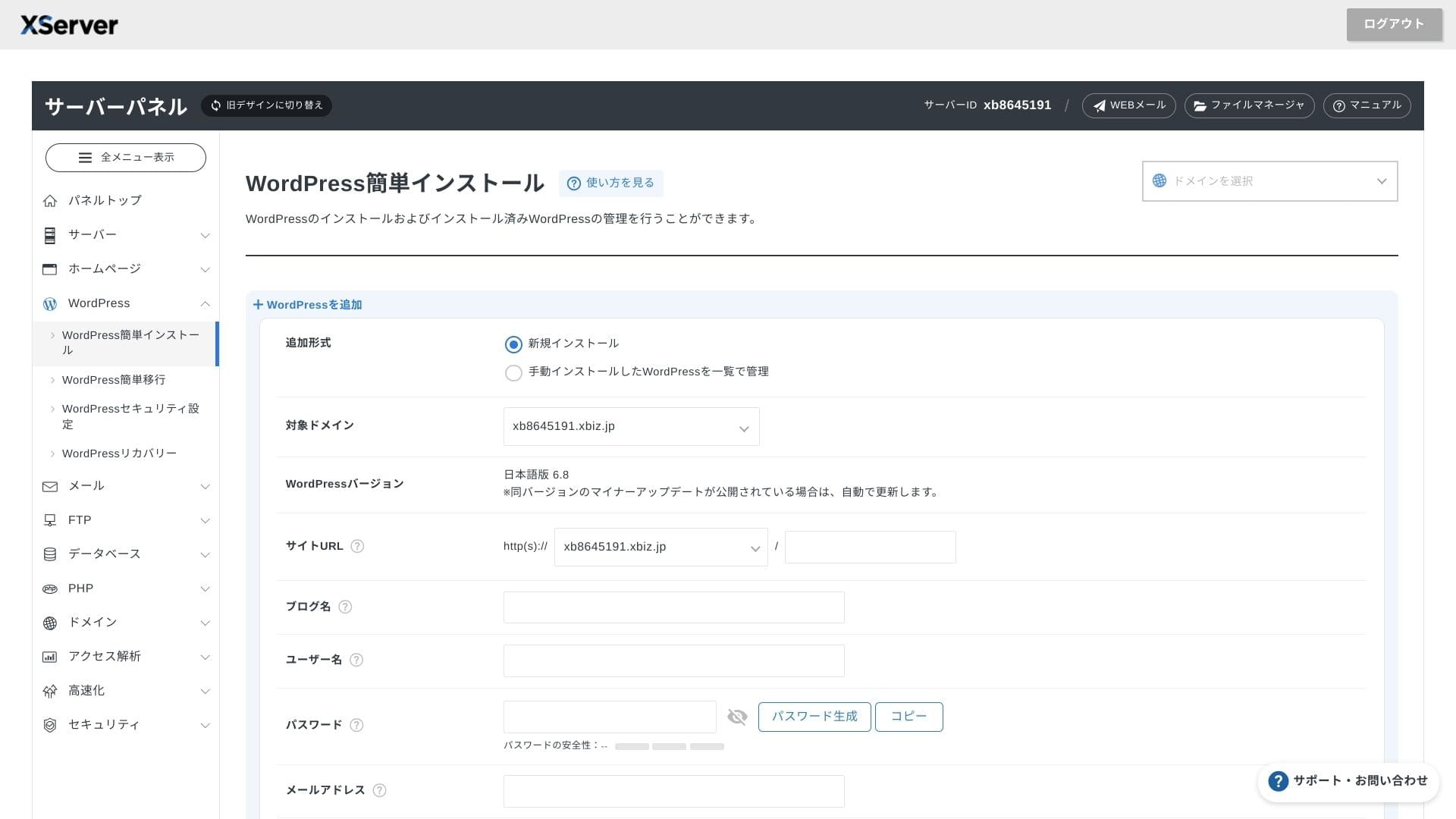
Task: Click help icon next to ブログ名
Action: tap(345, 607)
